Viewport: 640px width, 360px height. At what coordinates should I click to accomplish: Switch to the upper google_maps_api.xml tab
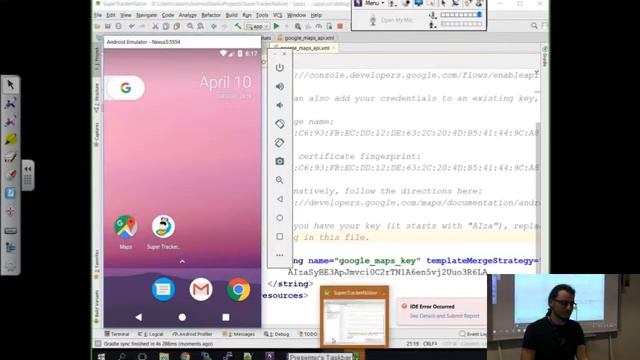(306, 38)
